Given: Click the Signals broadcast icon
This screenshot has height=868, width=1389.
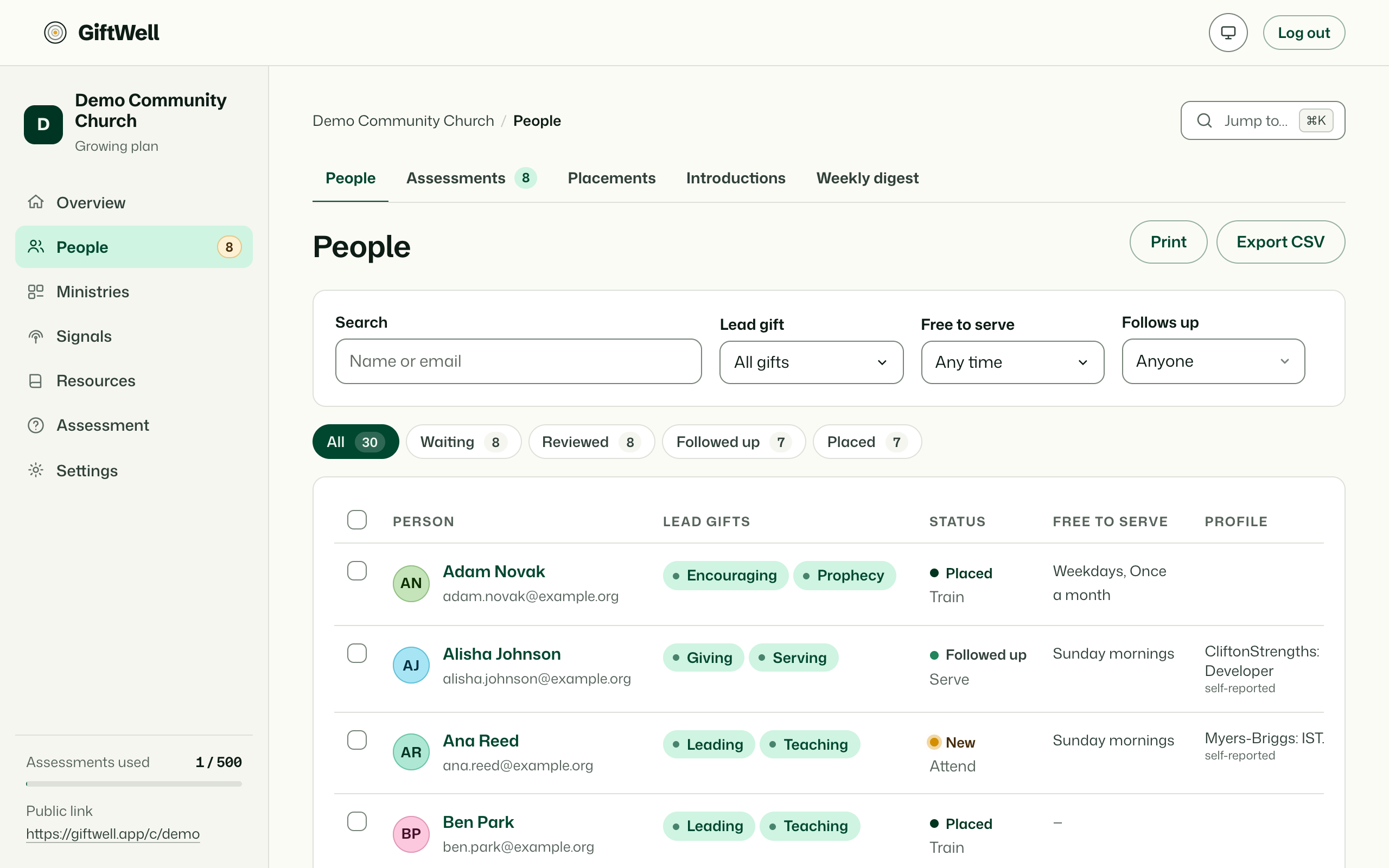Looking at the screenshot, I should click(36, 336).
